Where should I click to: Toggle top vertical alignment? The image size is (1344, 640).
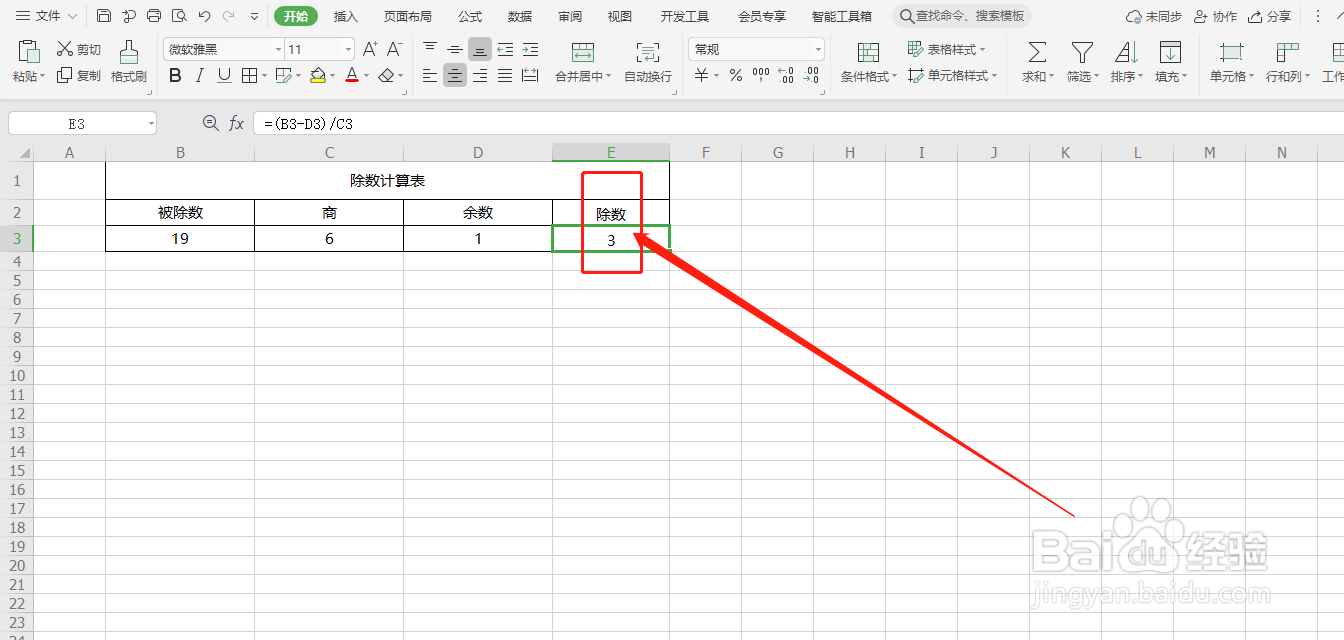point(430,49)
